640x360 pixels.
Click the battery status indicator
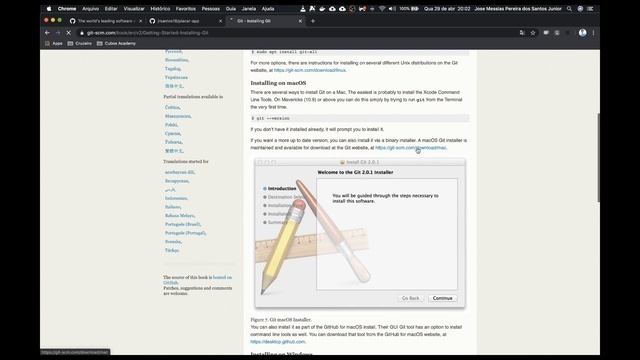point(409,9)
